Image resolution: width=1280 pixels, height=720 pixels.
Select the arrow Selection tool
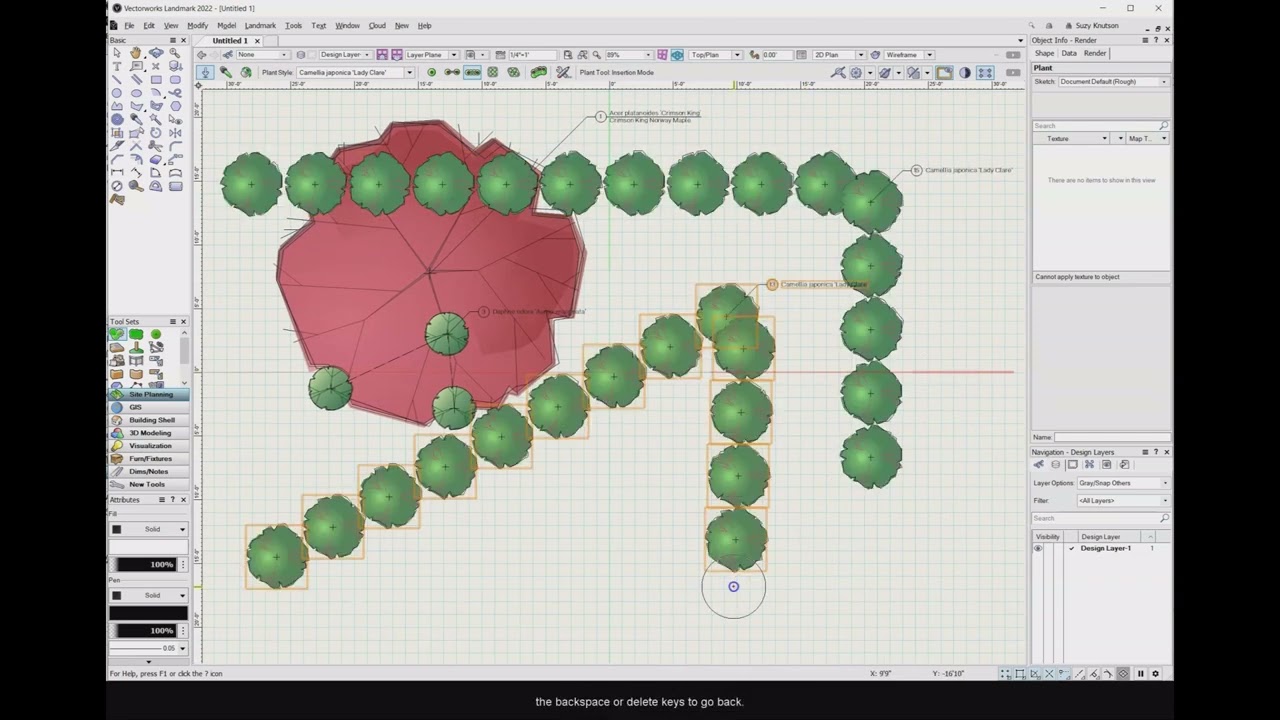[x=117, y=53]
